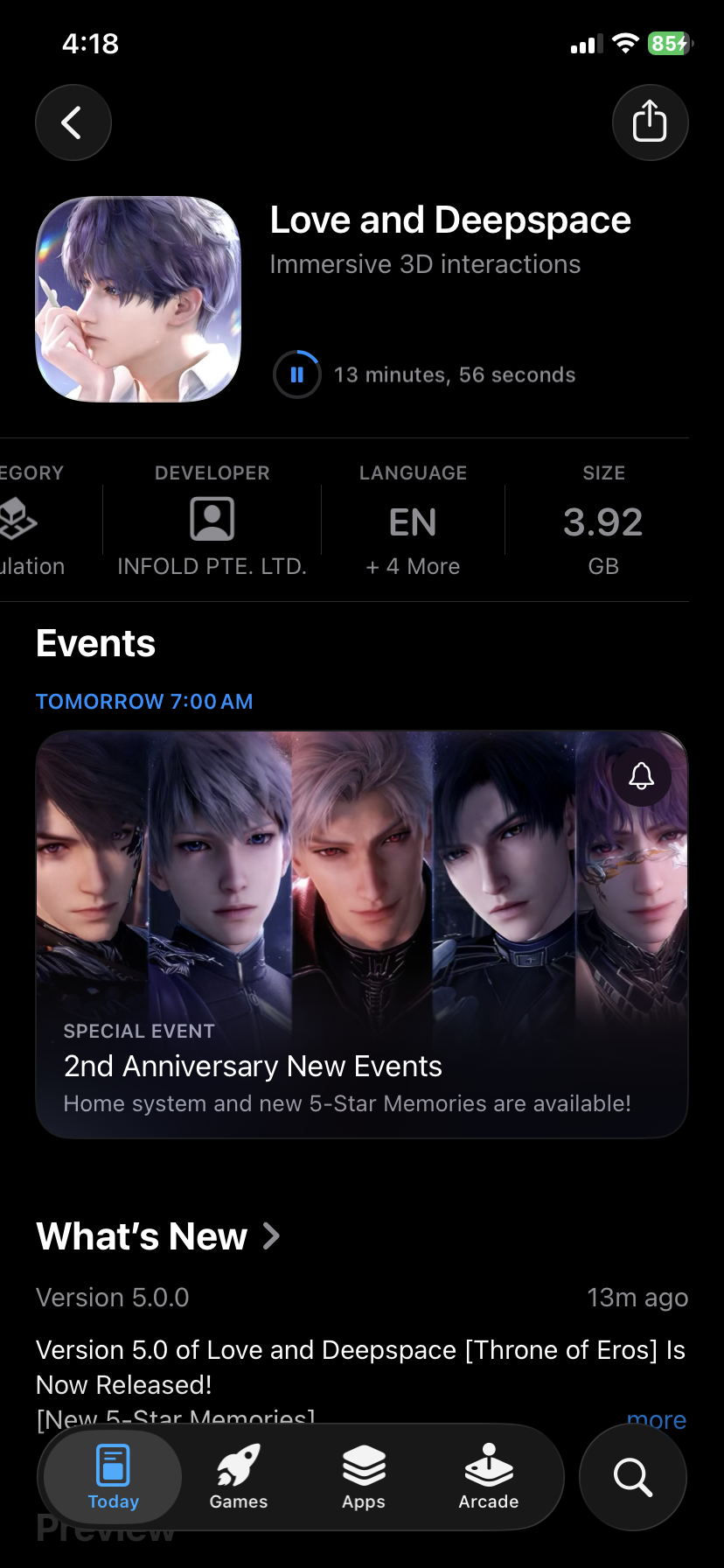
Task: Open the share sheet icon
Action: (x=650, y=122)
